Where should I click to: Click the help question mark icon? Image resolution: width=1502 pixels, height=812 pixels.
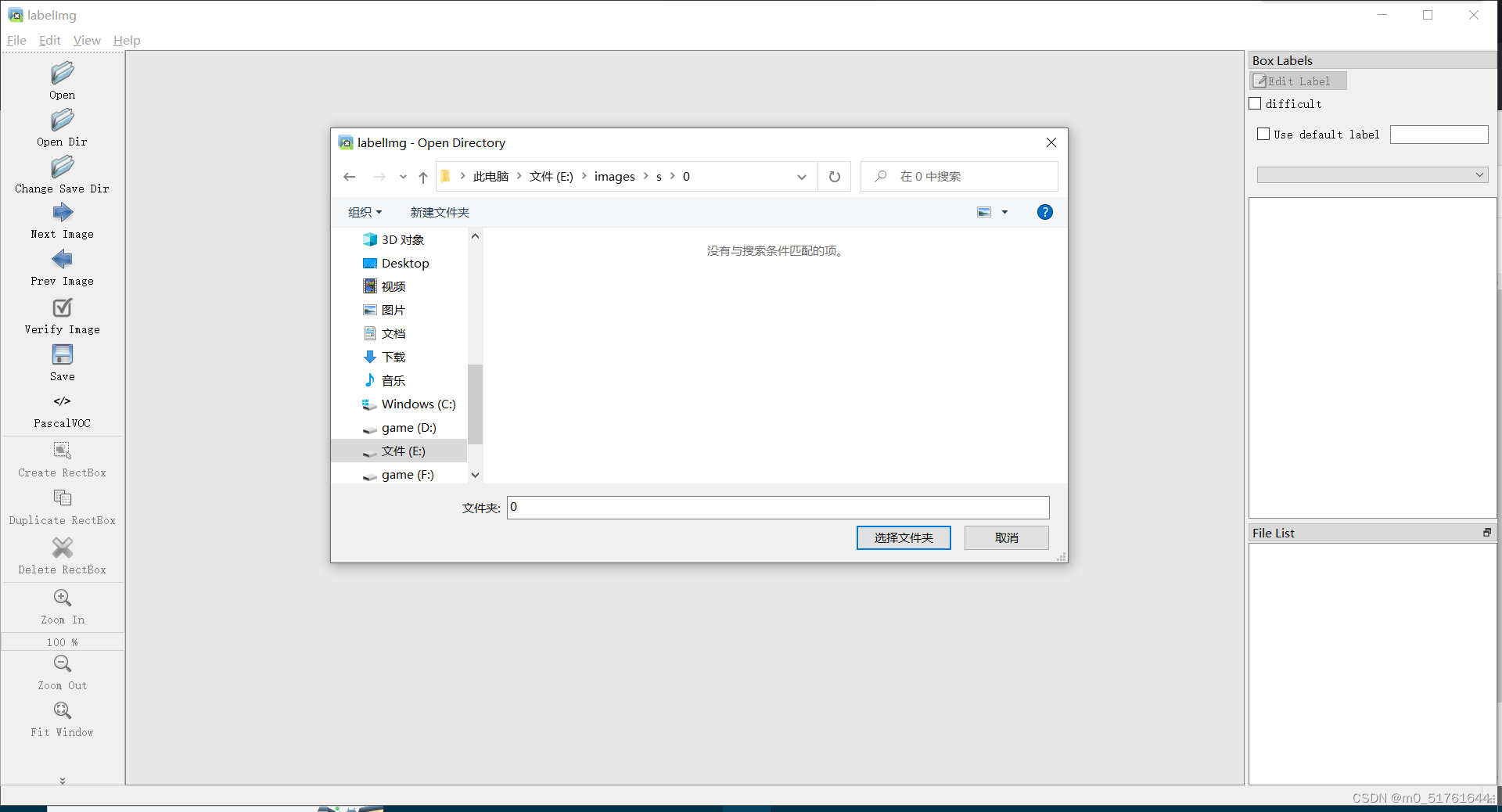[1045, 212]
